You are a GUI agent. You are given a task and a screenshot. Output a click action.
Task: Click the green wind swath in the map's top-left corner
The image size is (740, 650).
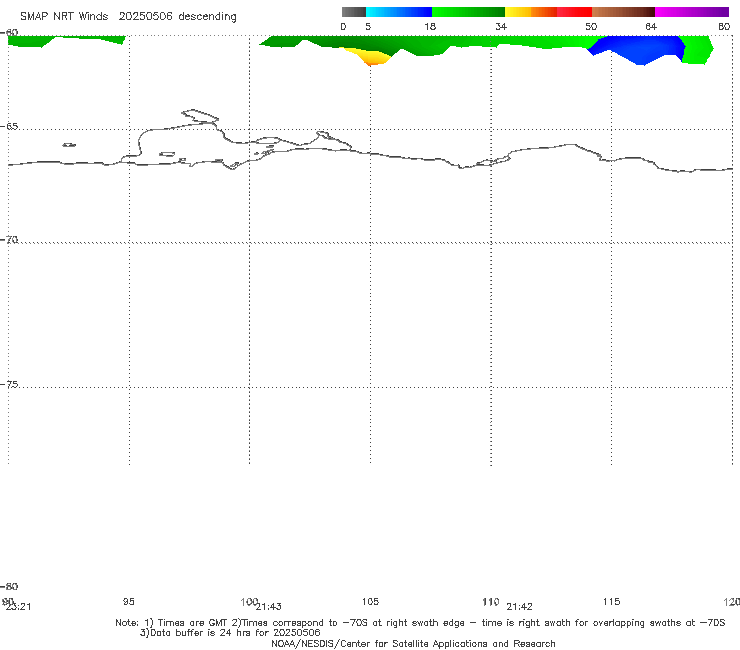pos(66,41)
